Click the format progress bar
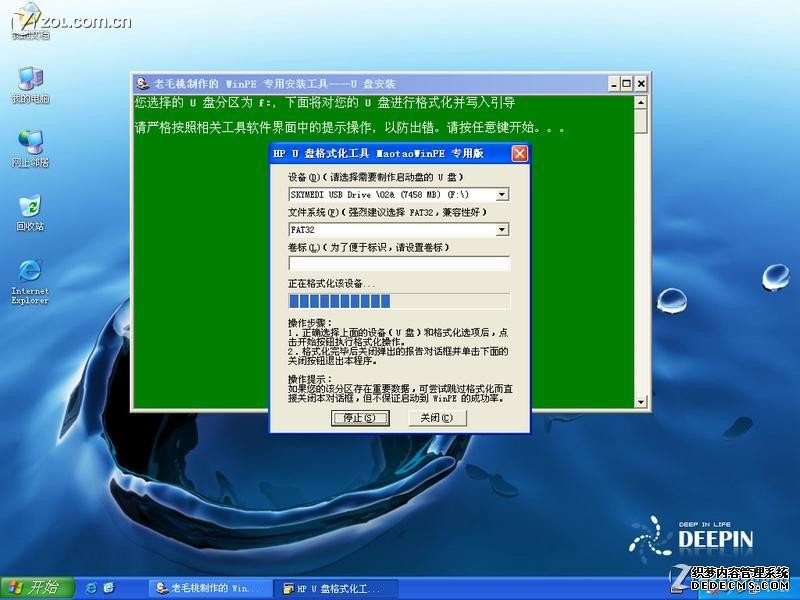The height and width of the screenshot is (600, 800). coord(399,301)
